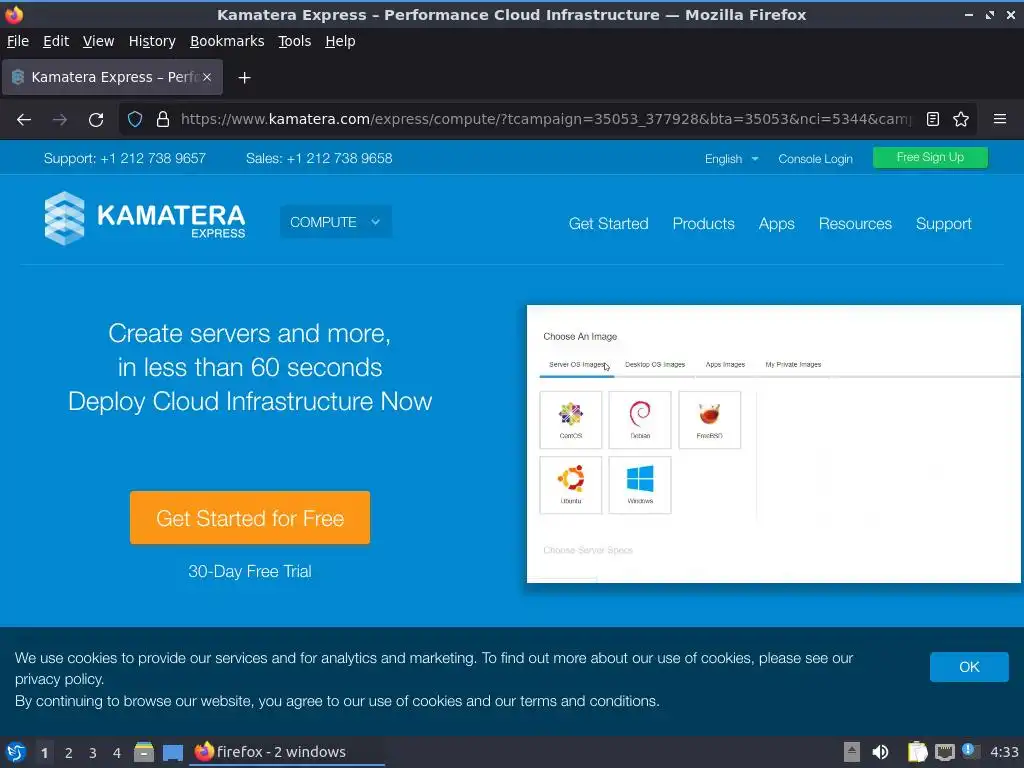
Task: Click the padlock site security icon
Action: coord(163,120)
